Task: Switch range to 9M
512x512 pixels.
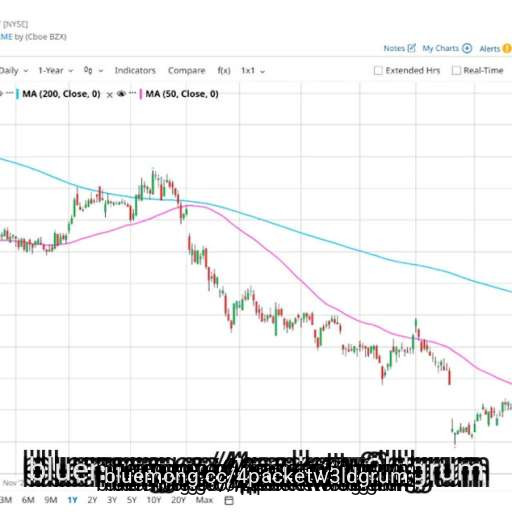Action: 51,500
